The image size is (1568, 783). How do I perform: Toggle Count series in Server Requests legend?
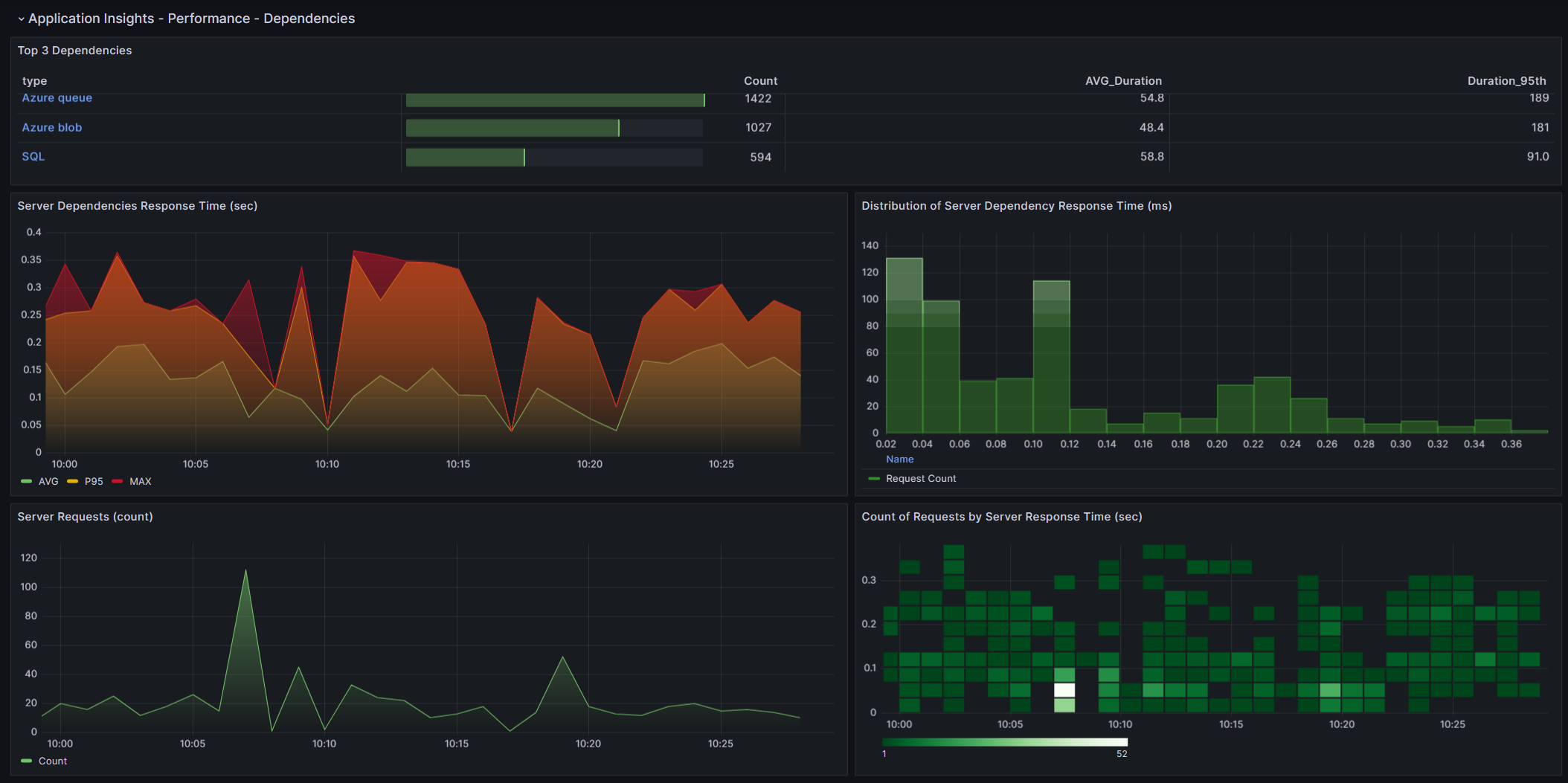[53, 761]
